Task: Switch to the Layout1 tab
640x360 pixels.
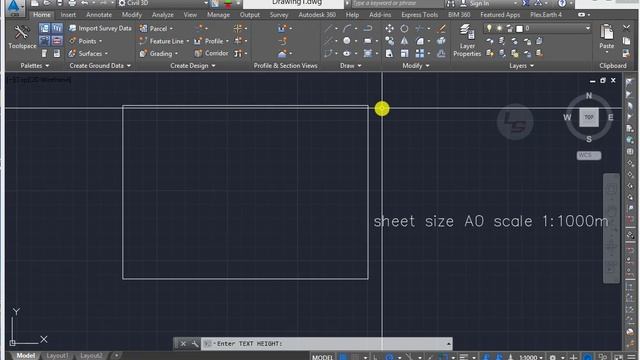Action: 57,356
